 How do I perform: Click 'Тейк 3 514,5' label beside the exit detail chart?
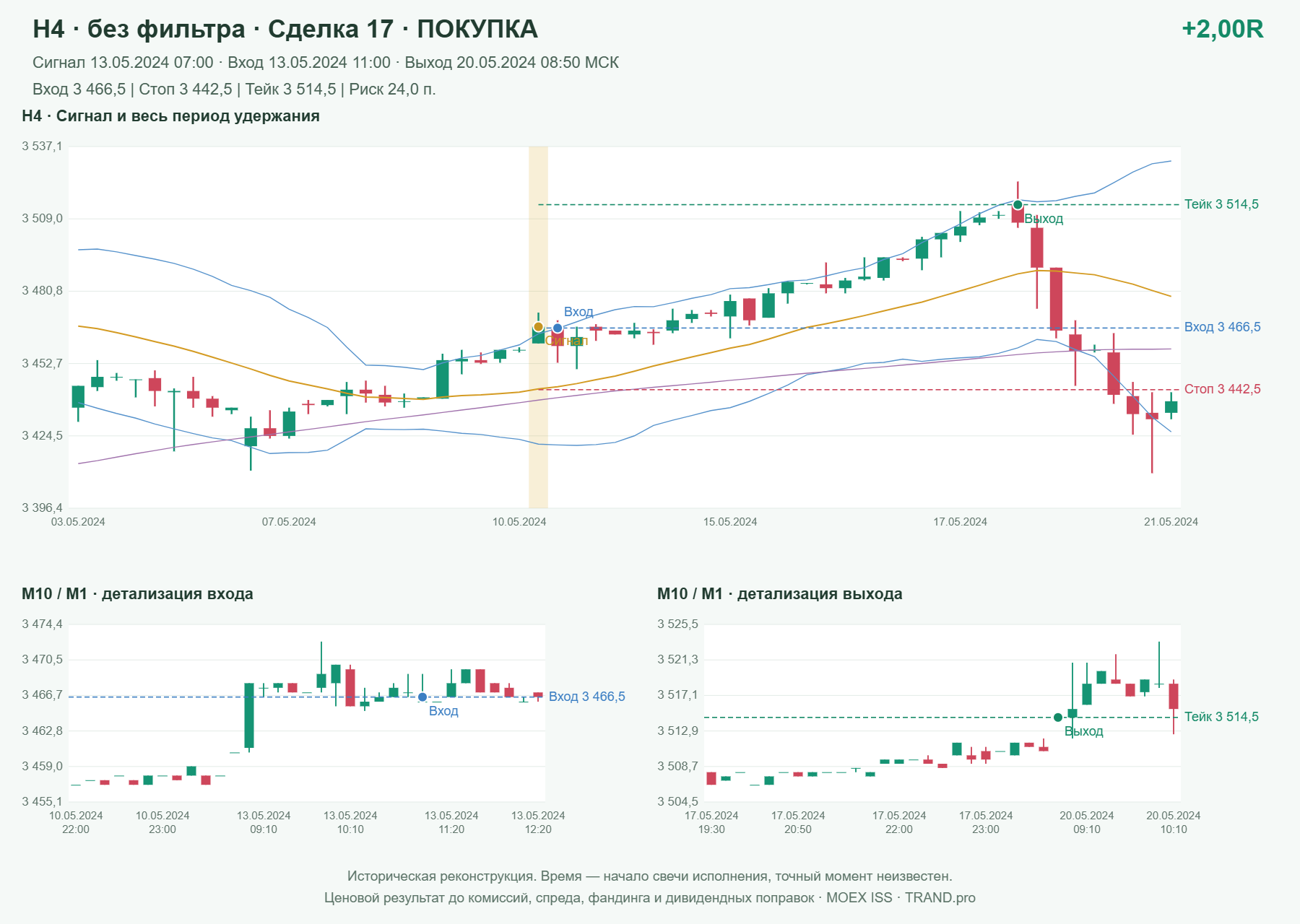pyautogui.click(x=1221, y=717)
